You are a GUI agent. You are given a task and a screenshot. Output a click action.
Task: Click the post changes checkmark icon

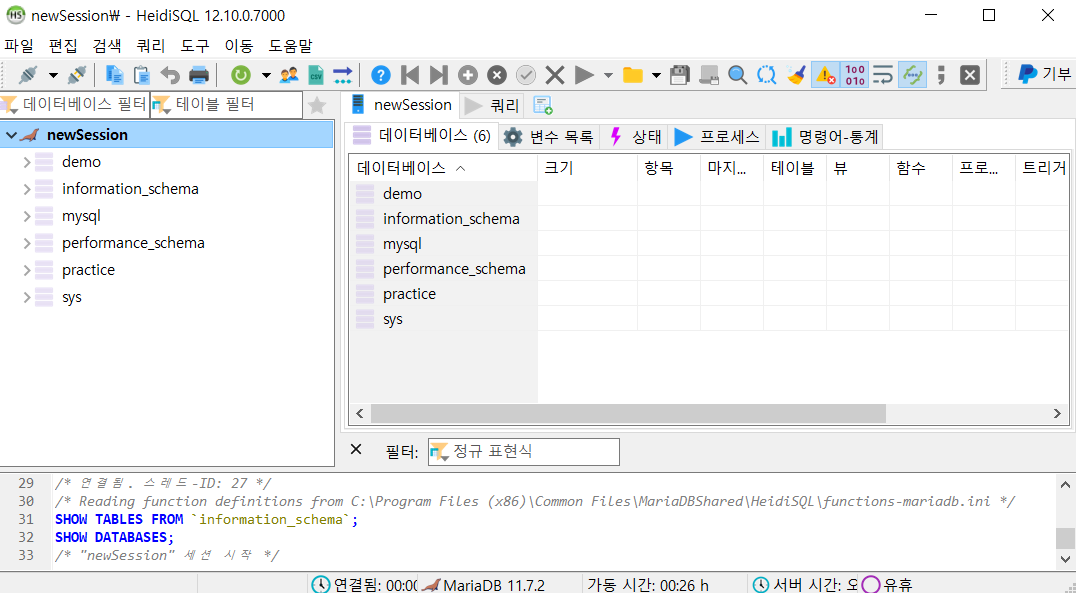point(526,75)
